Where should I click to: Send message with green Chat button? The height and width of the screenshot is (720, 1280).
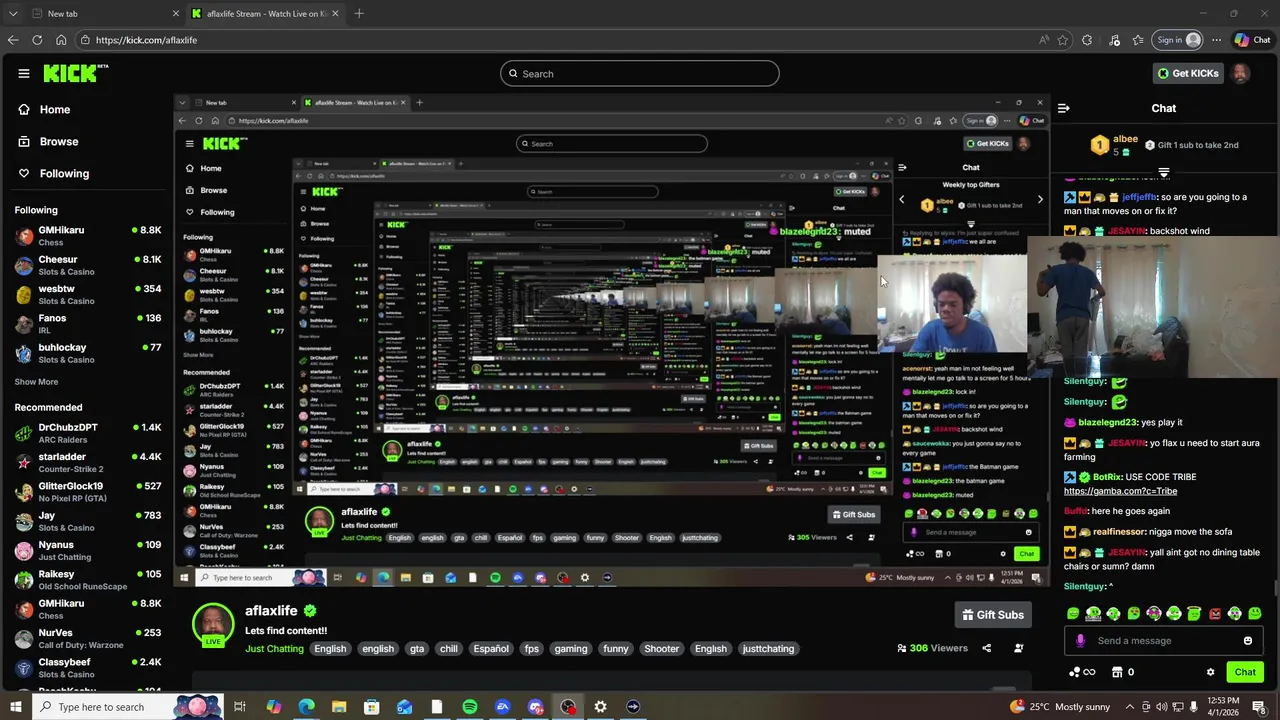click(x=1245, y=672)
